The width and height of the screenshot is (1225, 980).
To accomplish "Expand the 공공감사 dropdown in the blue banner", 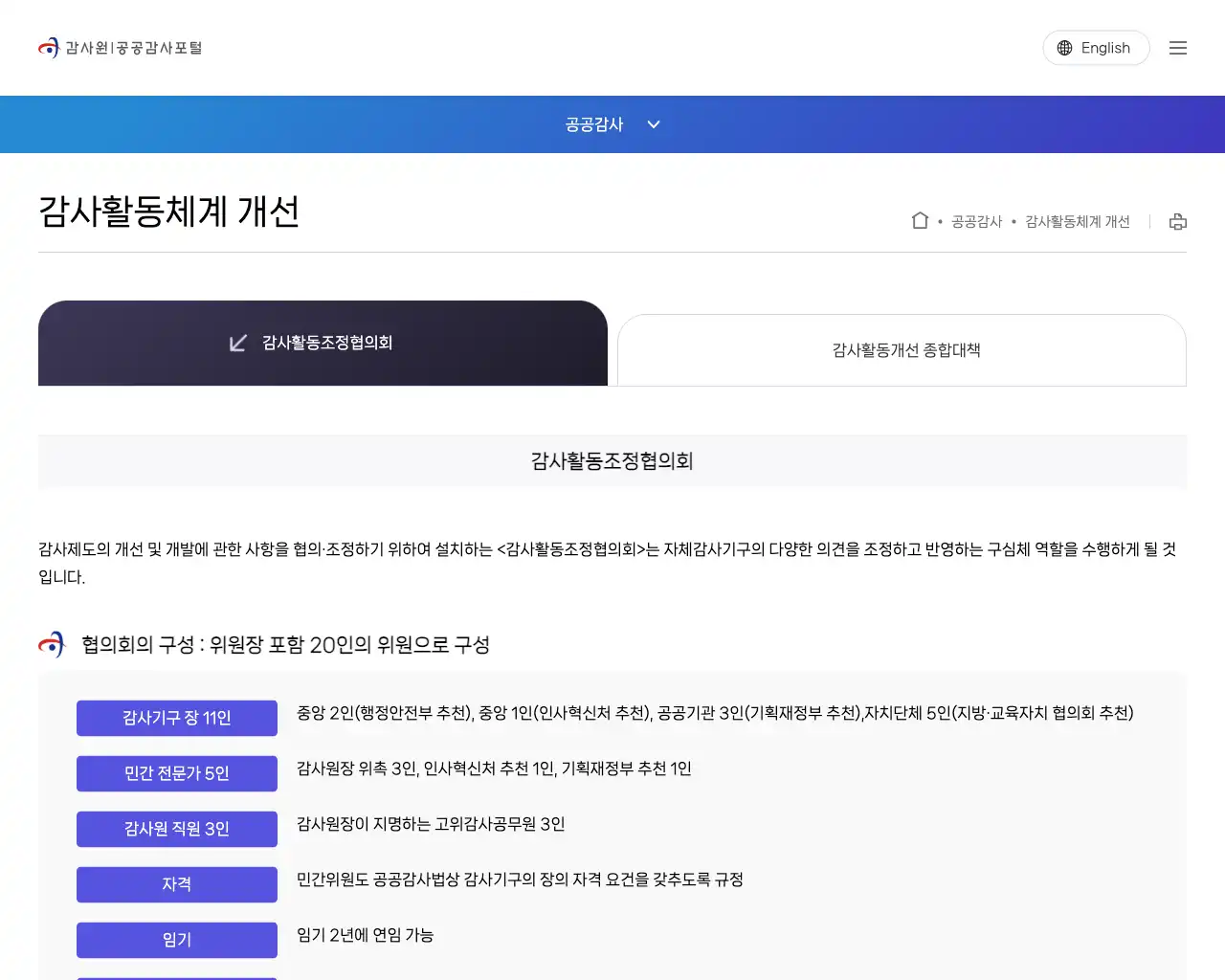I will pyautogui.click(x=654, y=124).
